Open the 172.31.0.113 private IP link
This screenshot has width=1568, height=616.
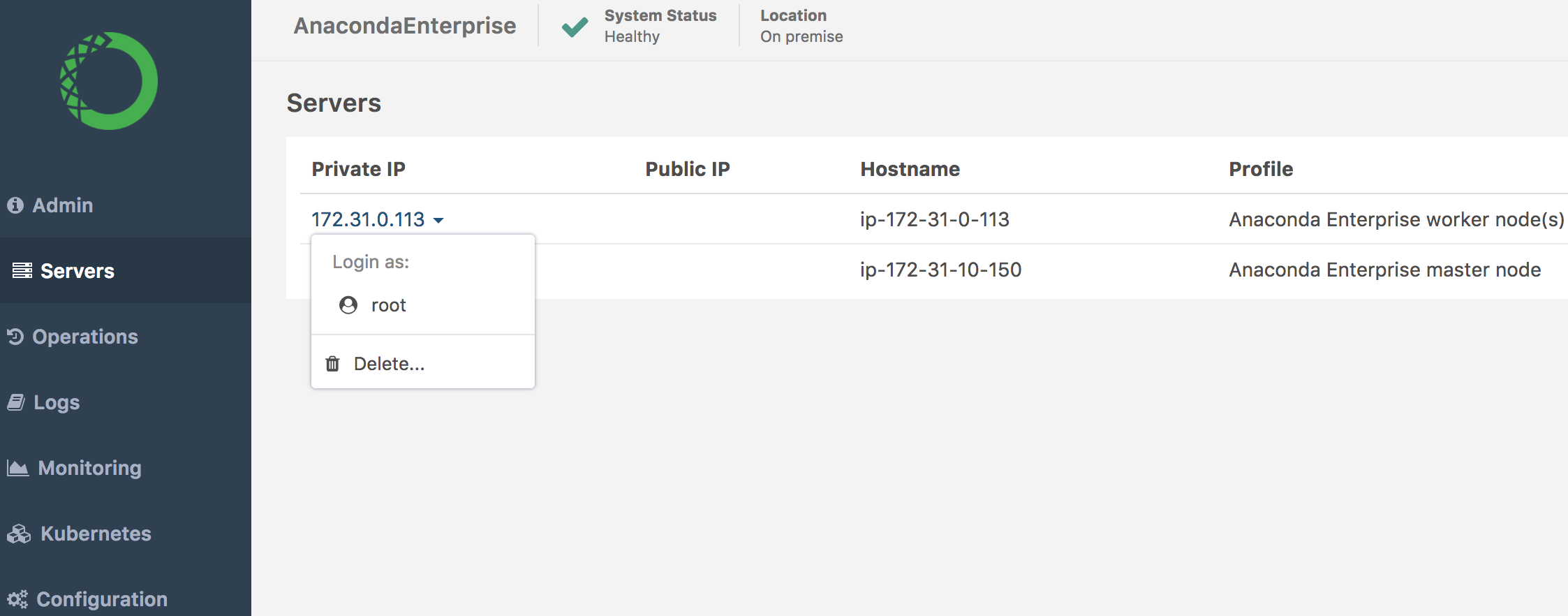368,219
